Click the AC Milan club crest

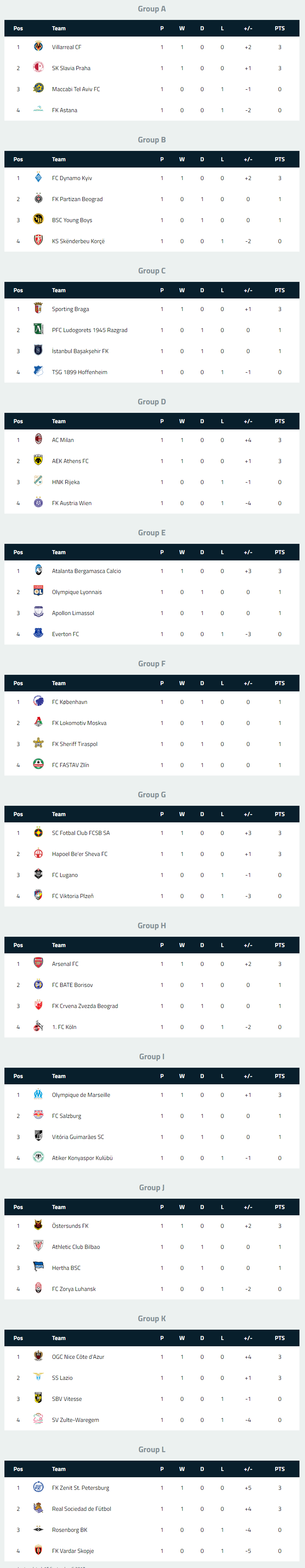(38, 439)
